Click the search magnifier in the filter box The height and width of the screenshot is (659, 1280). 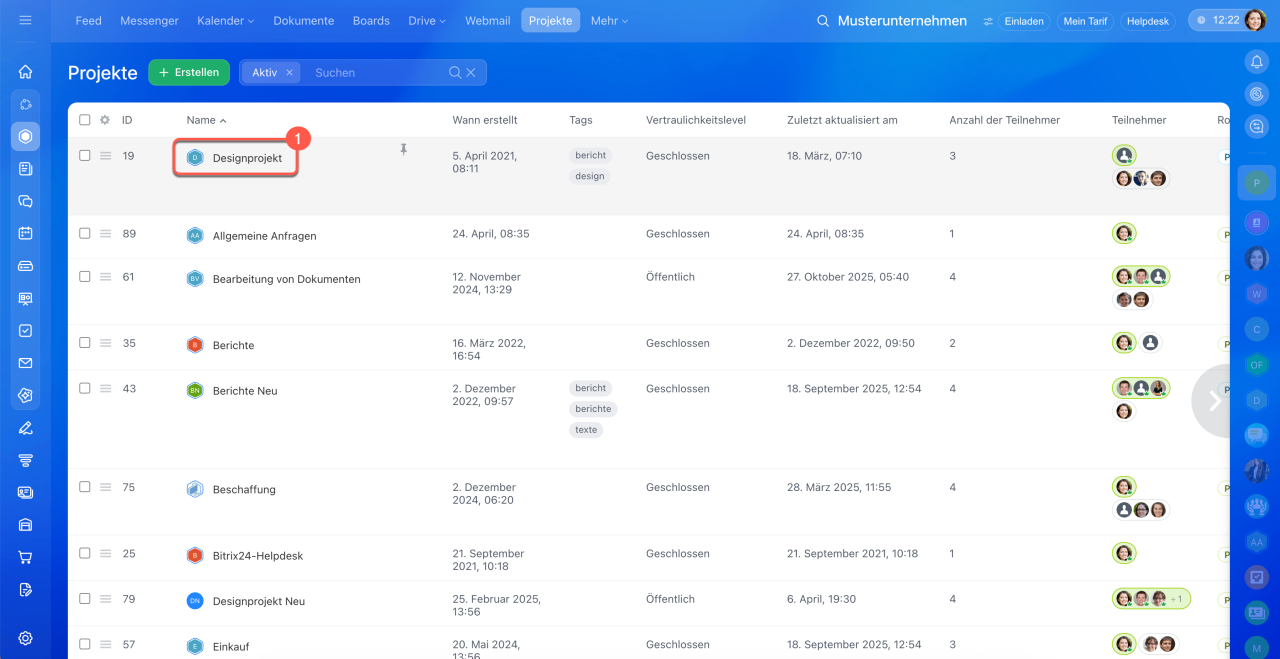pos(455,72)
